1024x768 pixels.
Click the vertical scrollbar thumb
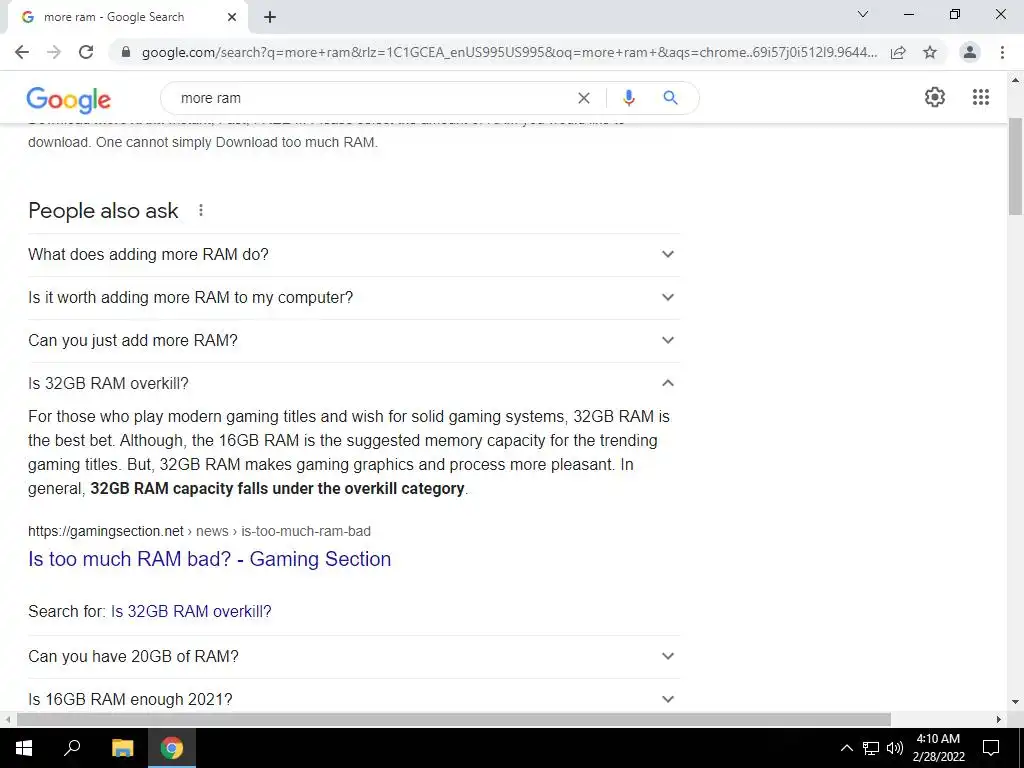[x=1015, y=167]
